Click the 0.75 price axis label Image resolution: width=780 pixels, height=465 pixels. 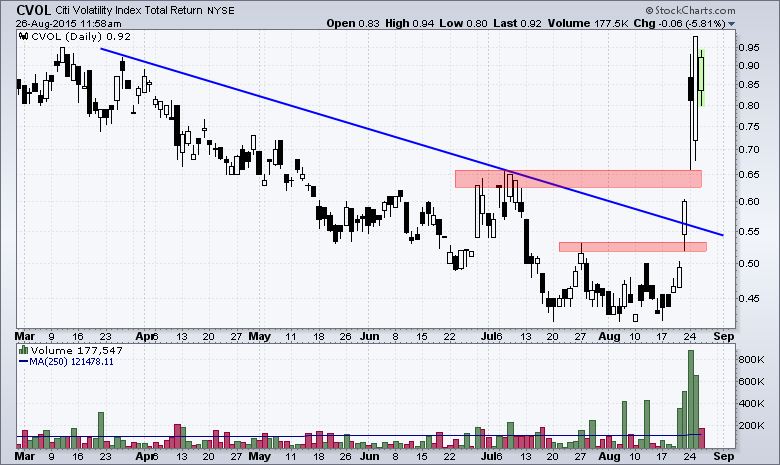tap(749, 127)
